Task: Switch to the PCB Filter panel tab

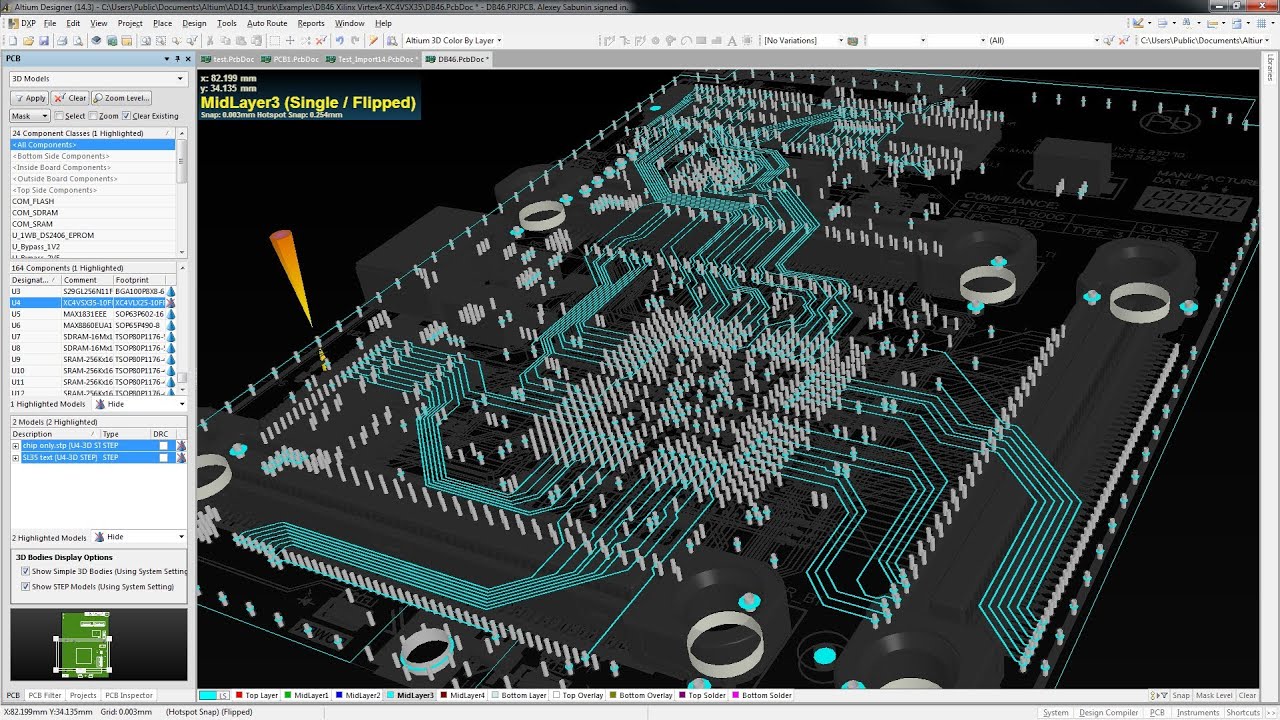Action: 45,695
